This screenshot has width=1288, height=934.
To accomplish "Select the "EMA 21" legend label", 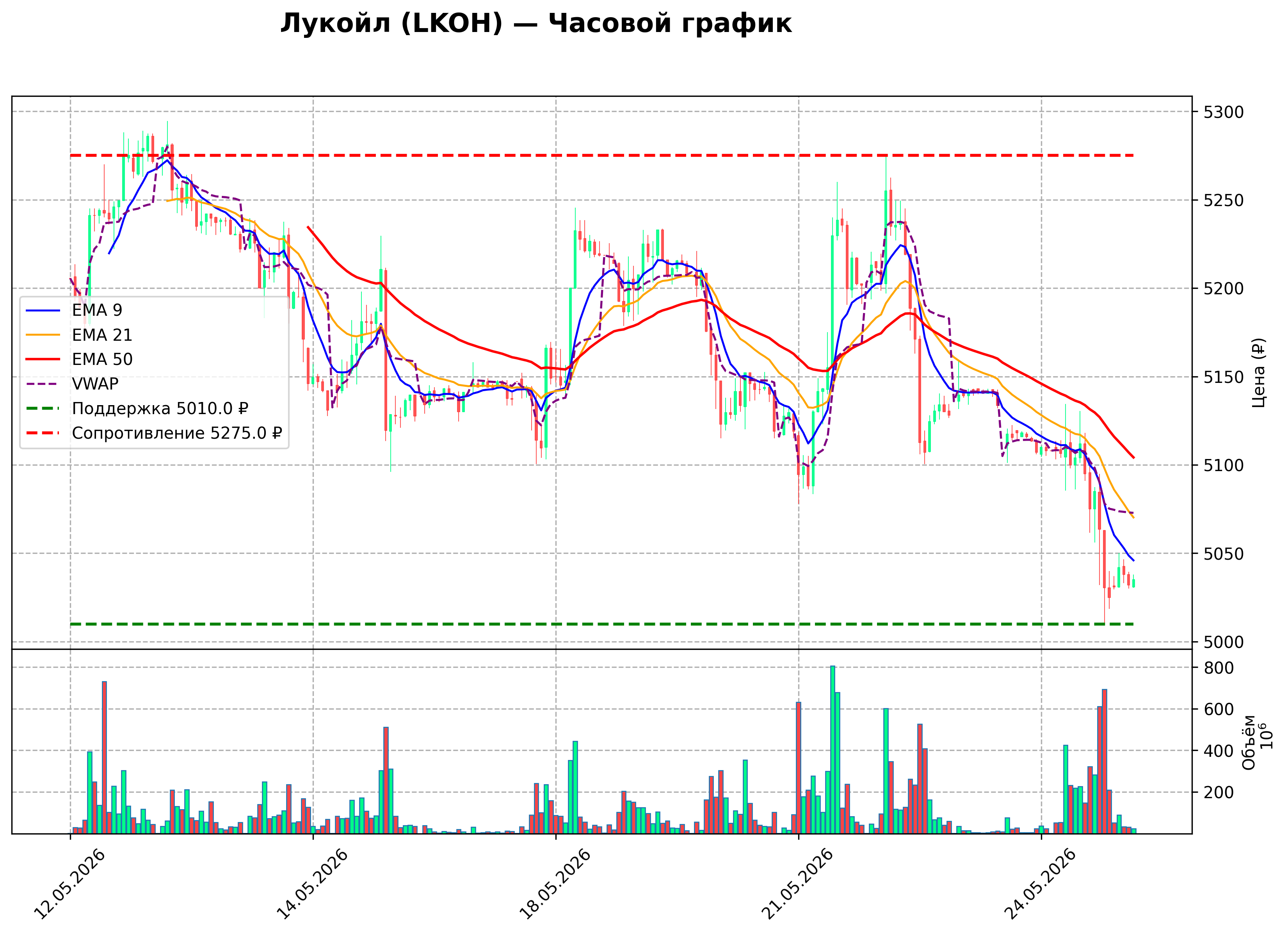I will pyautogui.click(x=101, y=335).
